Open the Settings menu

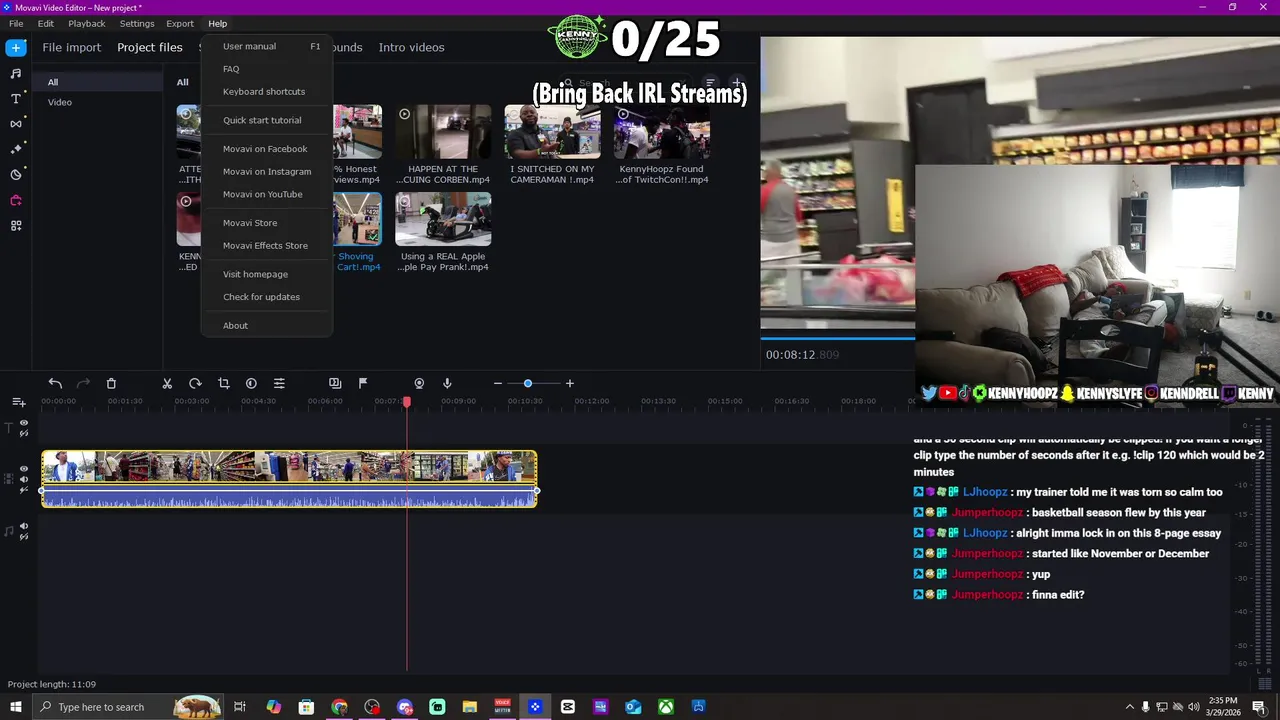coord(137,24)
